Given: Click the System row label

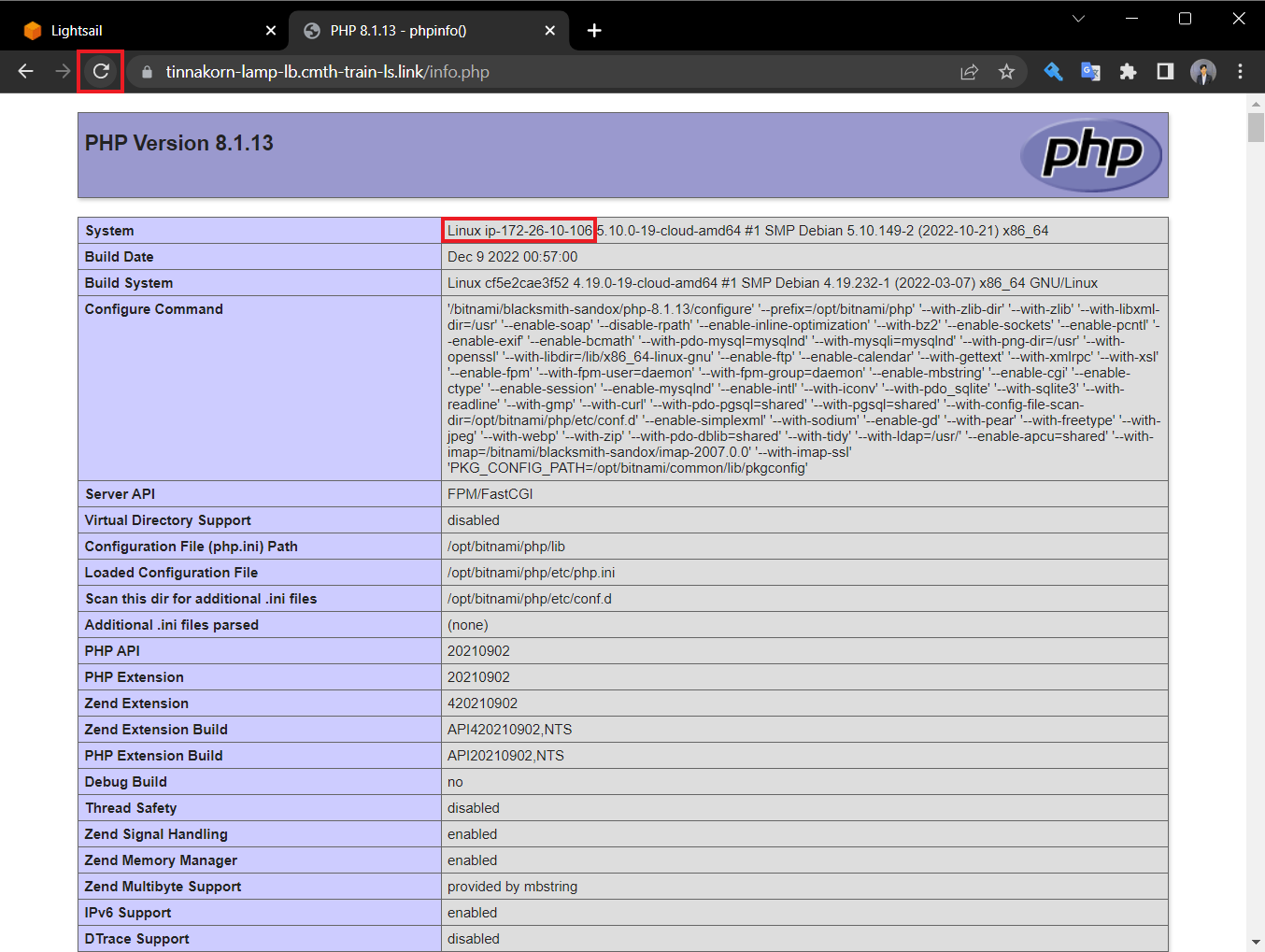Looking at the screenshot, I should (109, 231).
